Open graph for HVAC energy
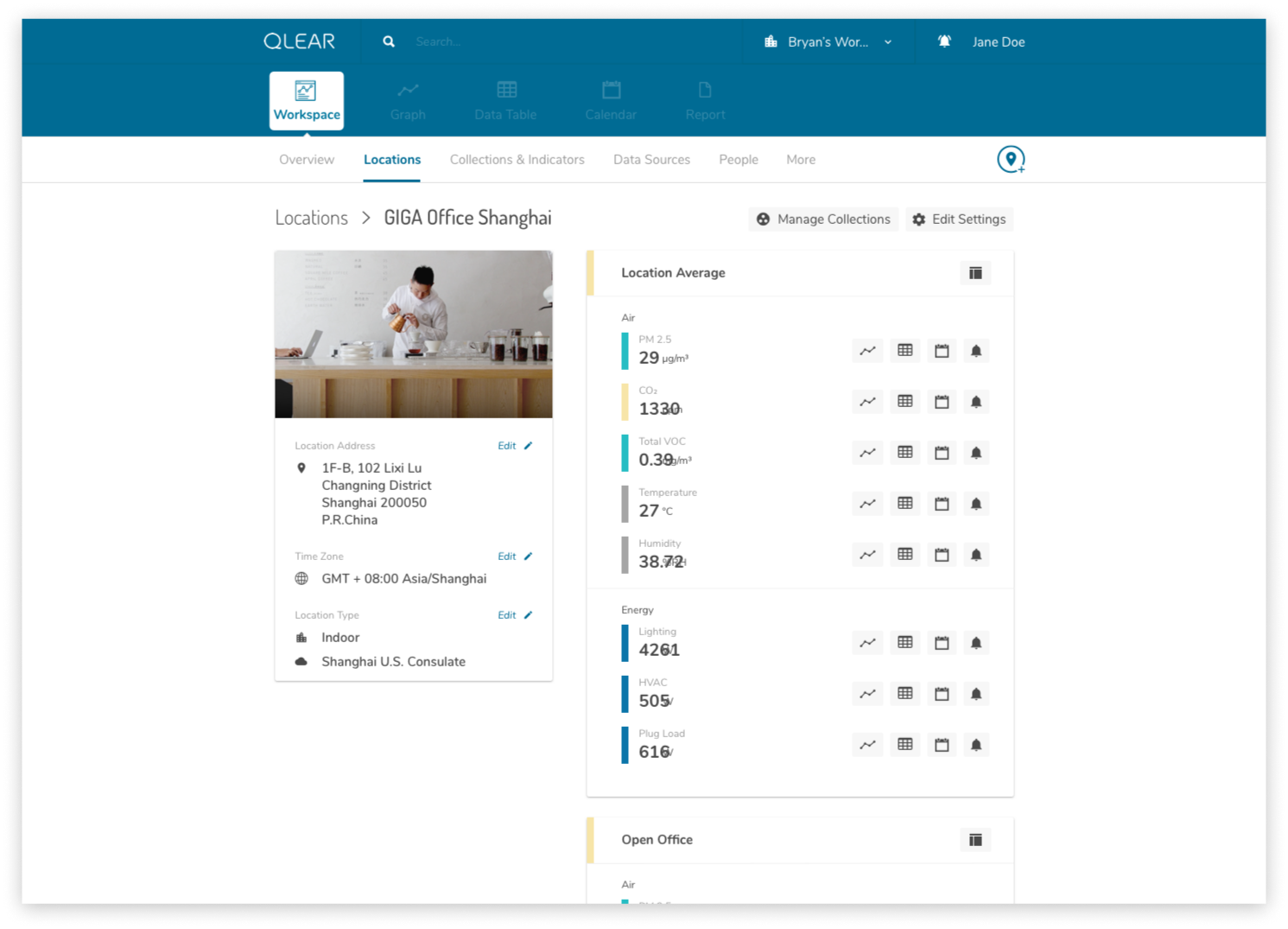 (867, 694)
